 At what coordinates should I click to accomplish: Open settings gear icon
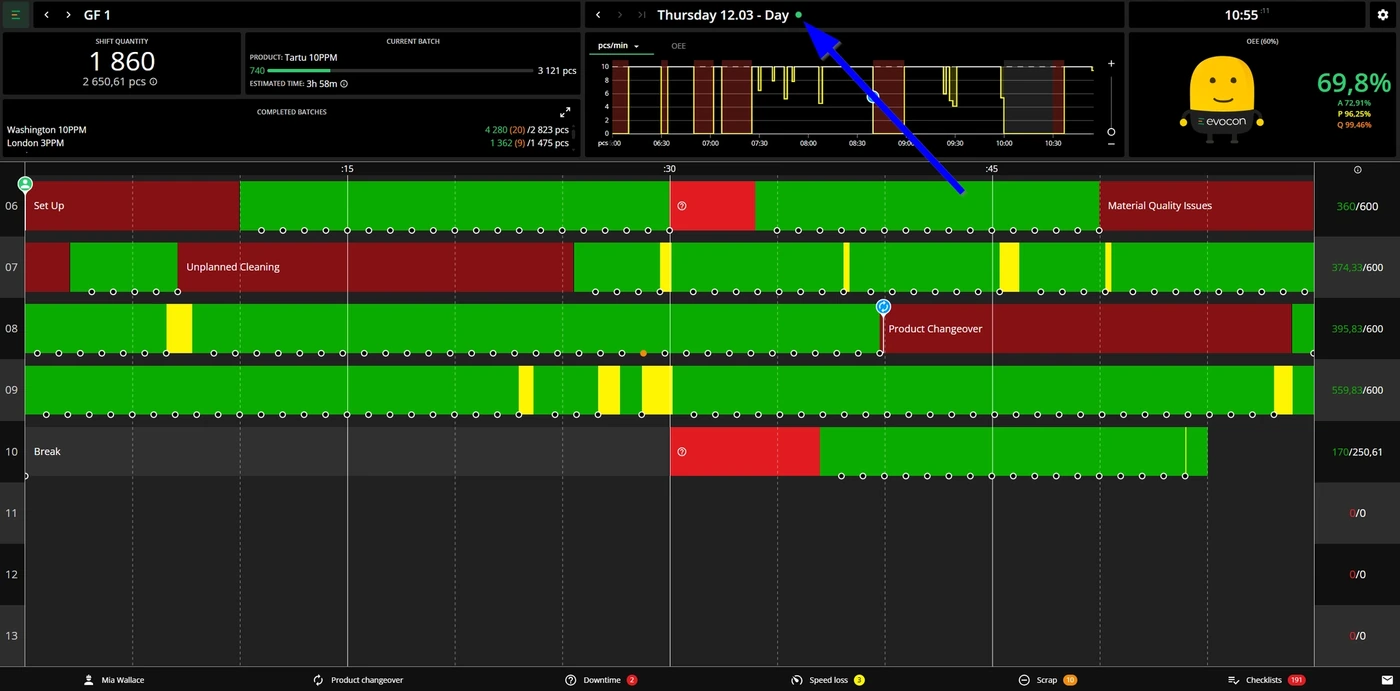1383,15
